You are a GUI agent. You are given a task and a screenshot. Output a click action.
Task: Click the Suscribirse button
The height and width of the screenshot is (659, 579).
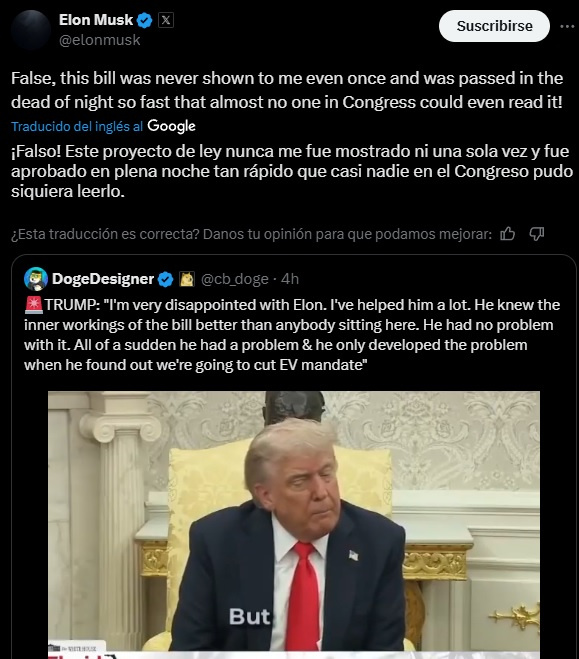click(x=494, y=26)
